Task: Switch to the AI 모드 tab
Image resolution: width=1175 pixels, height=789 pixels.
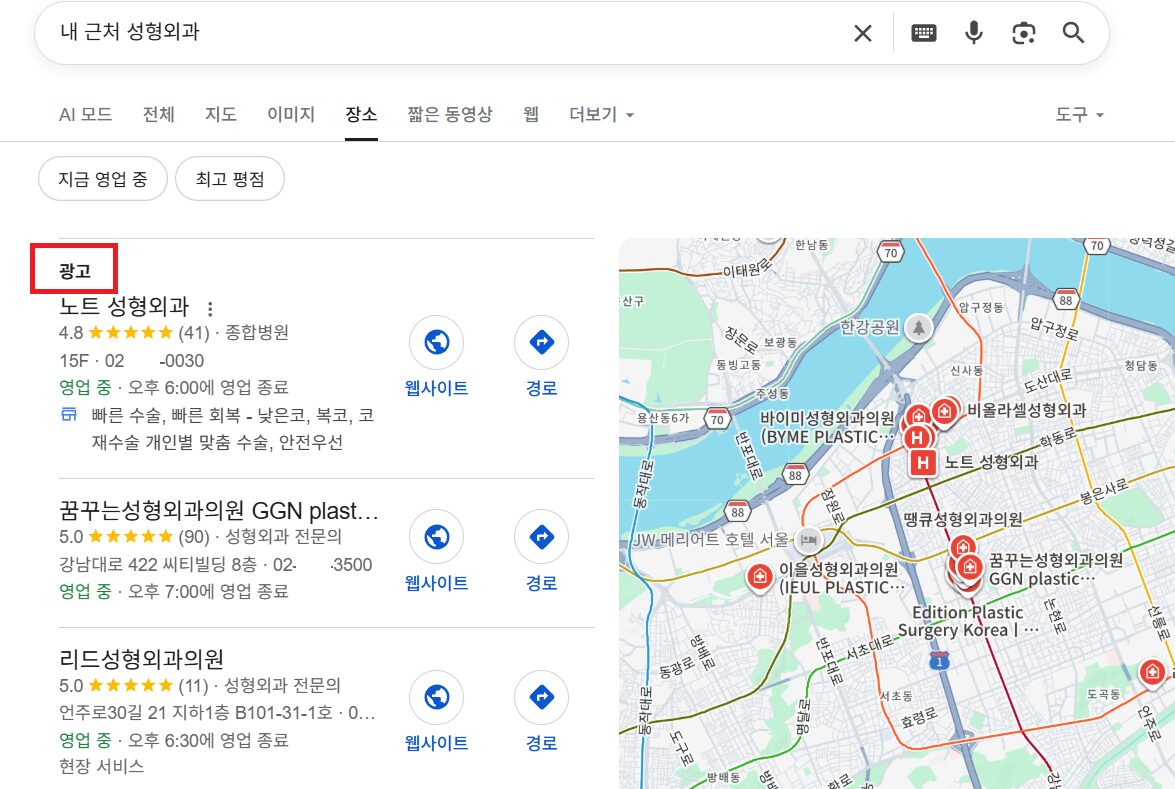Action: pyautogui.click(x=85, y=115)
